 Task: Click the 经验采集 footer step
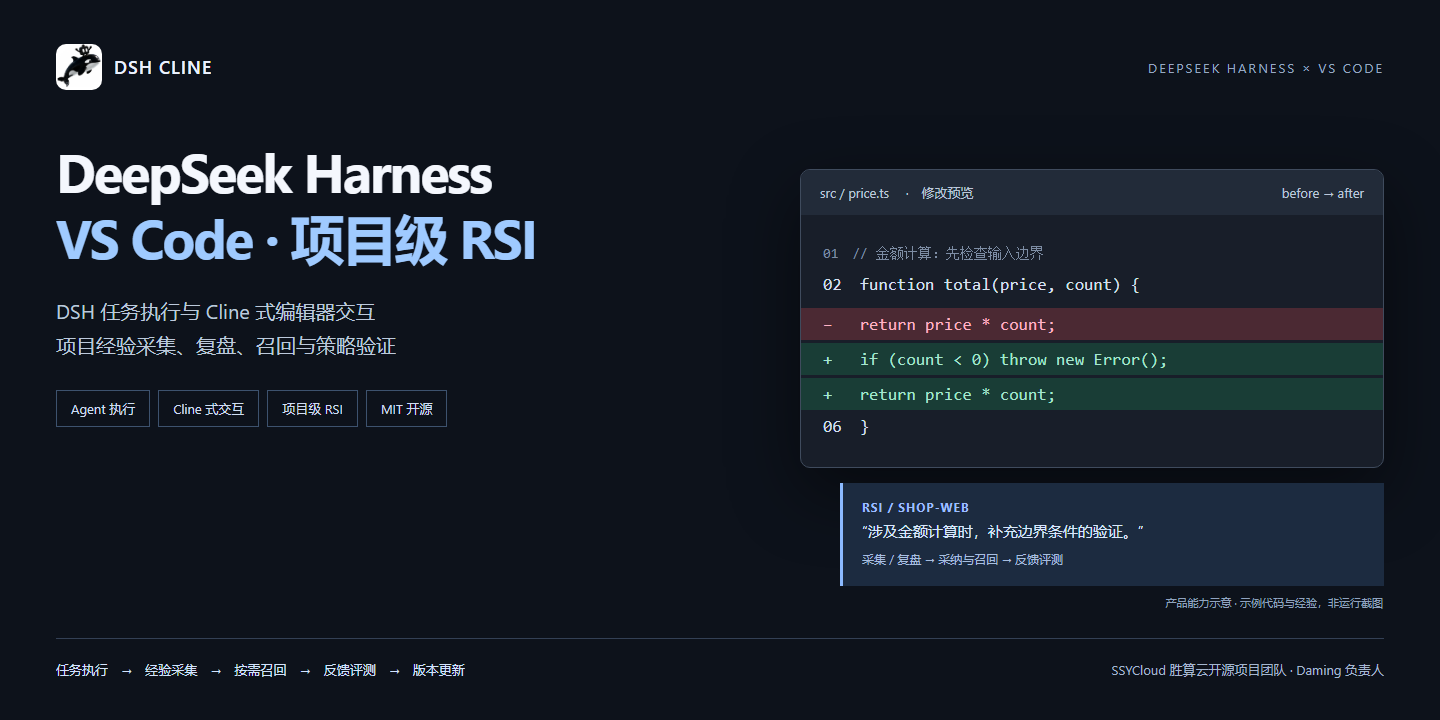[171, 670]
